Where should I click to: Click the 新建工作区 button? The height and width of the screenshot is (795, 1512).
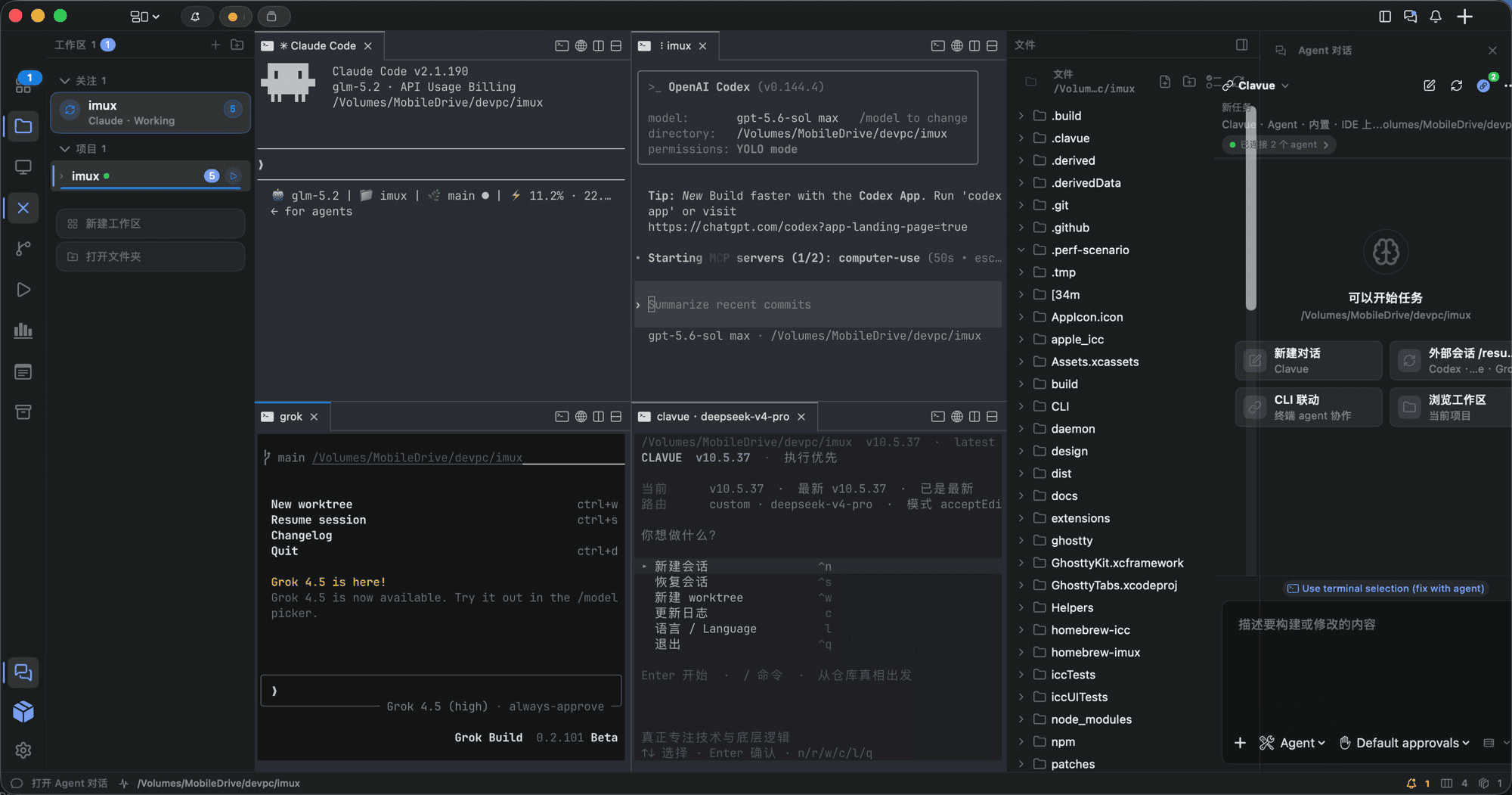click(150, 224)
